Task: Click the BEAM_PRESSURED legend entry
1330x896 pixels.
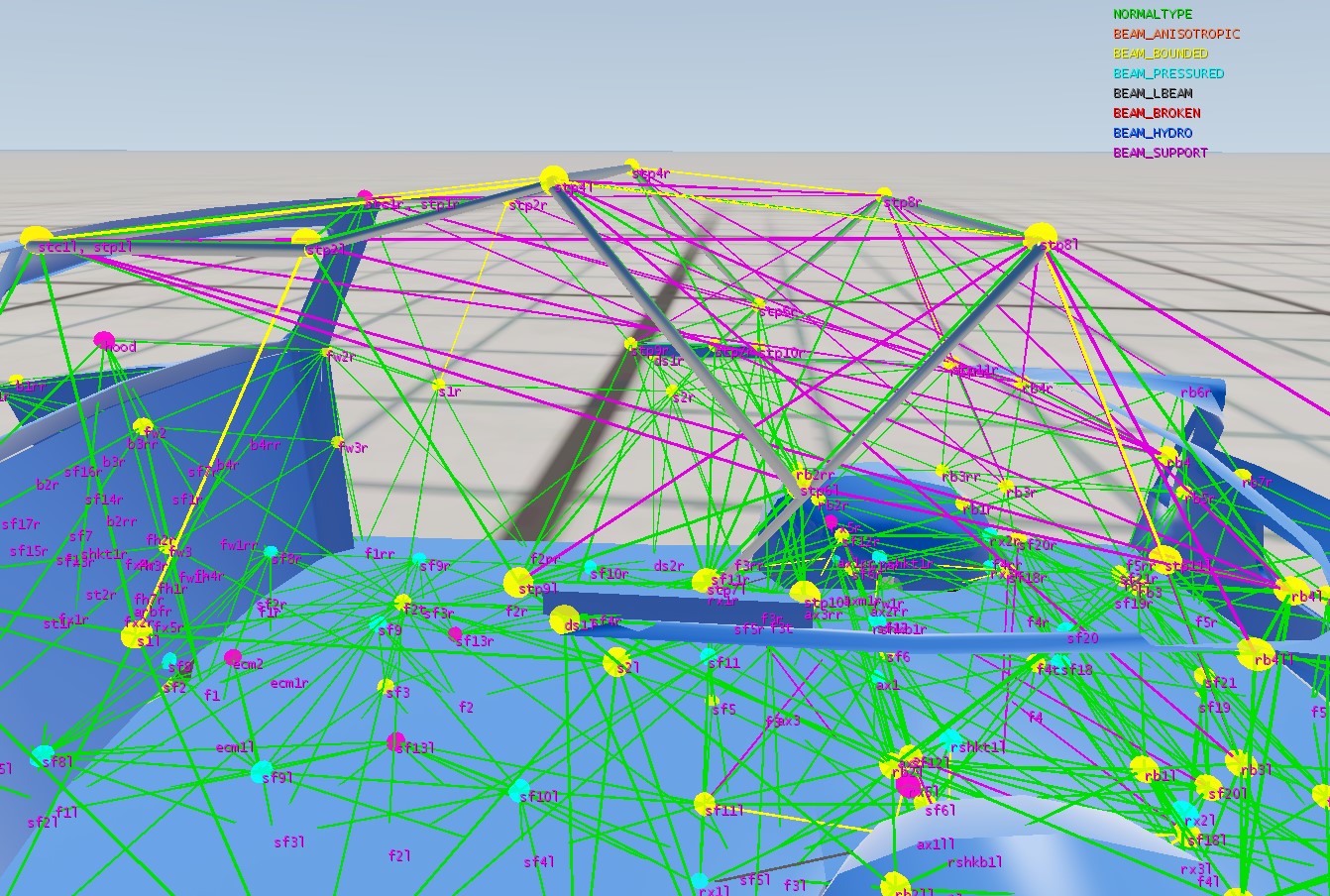Action: click(1168, 74)
